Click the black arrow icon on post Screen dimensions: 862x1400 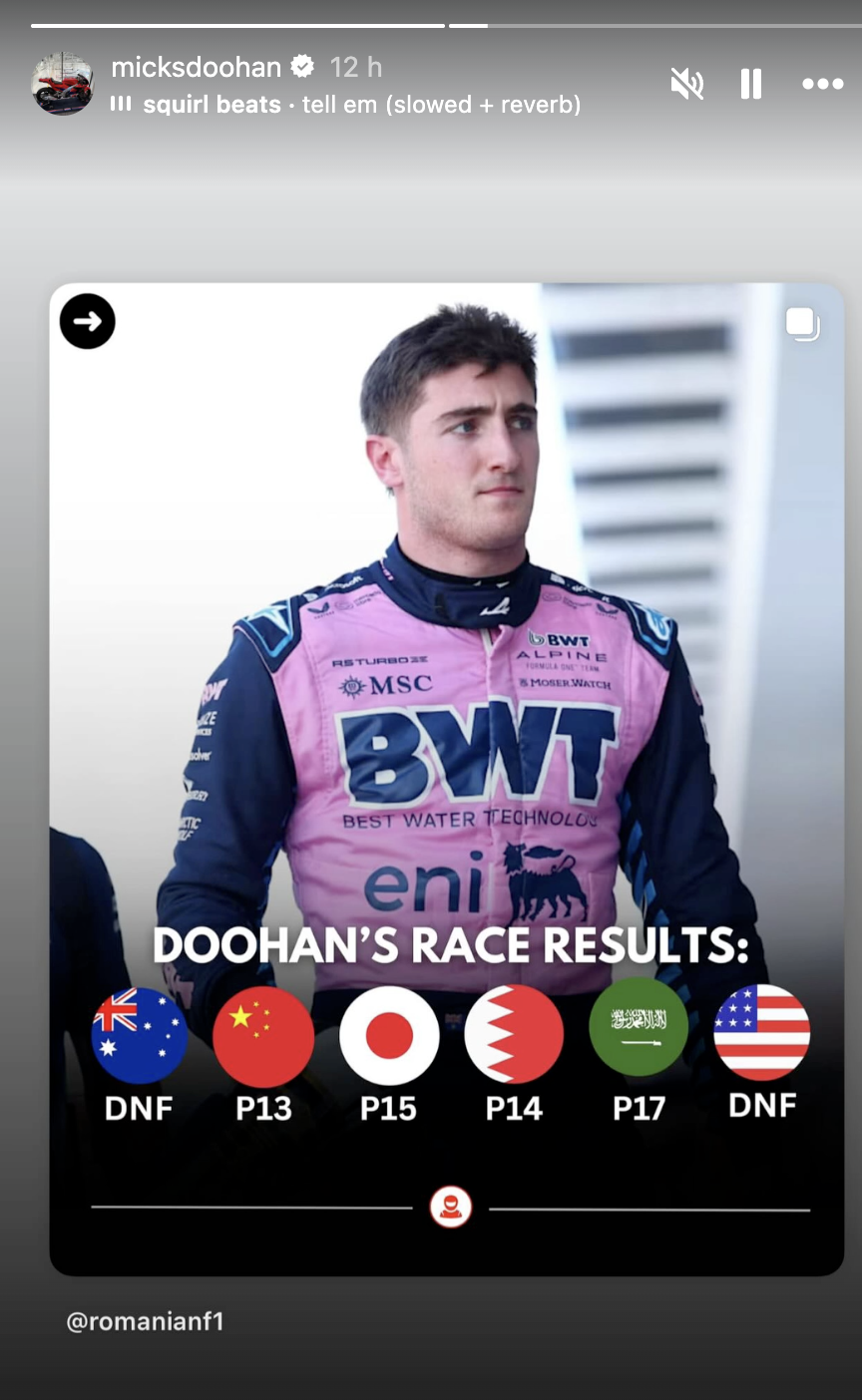88,321
